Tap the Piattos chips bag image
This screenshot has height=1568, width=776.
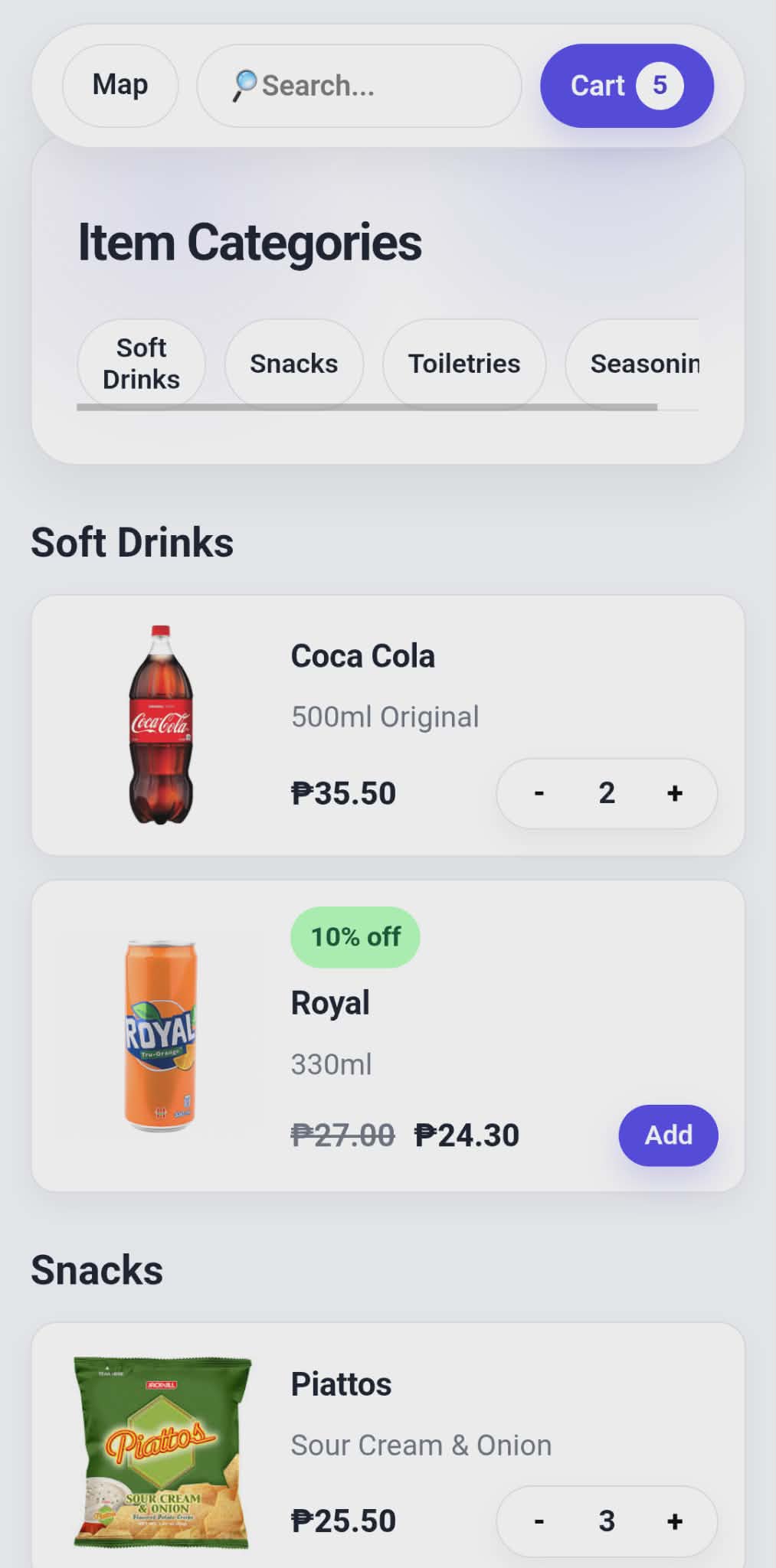[162, 1452]
